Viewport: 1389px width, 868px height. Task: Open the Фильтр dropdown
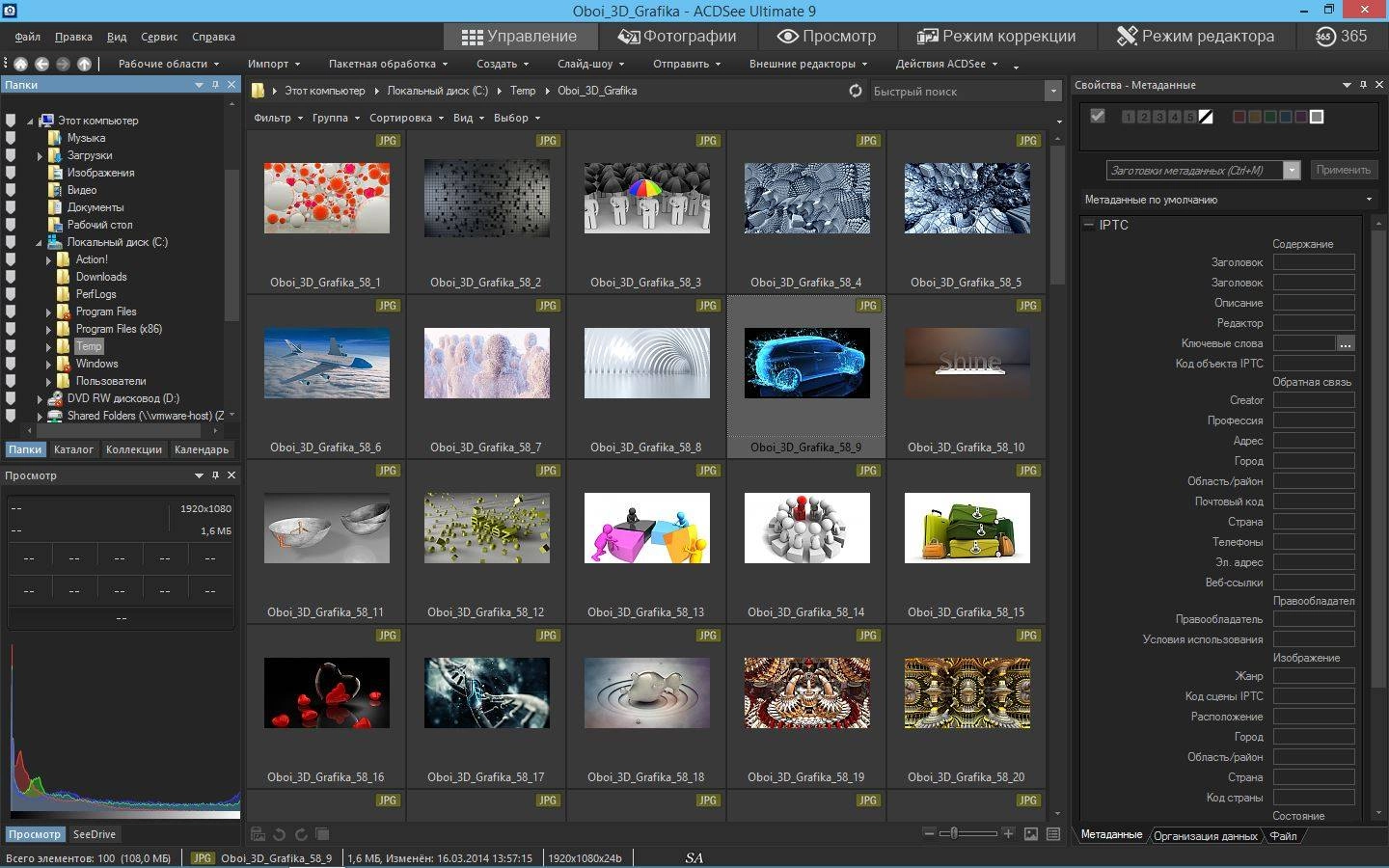pos(277,118)
